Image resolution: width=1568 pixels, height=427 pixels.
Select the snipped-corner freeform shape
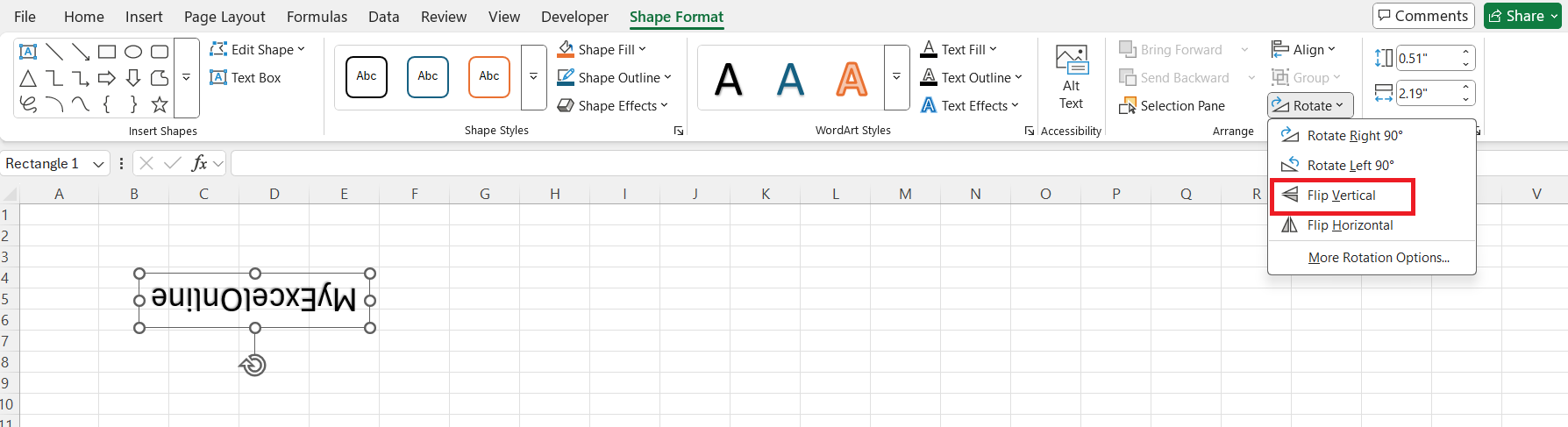coord(160,78)
